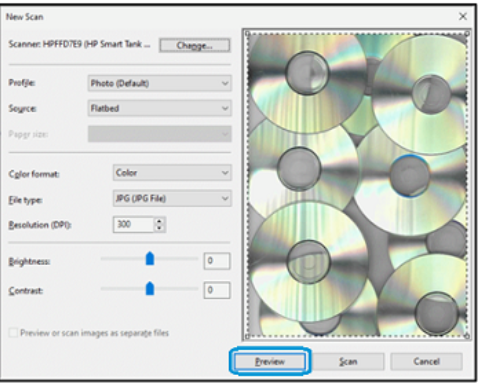Viewport: 485px width, 384px height.
Task: Click the Resolution DPI input field
Action: pos(133,224)
